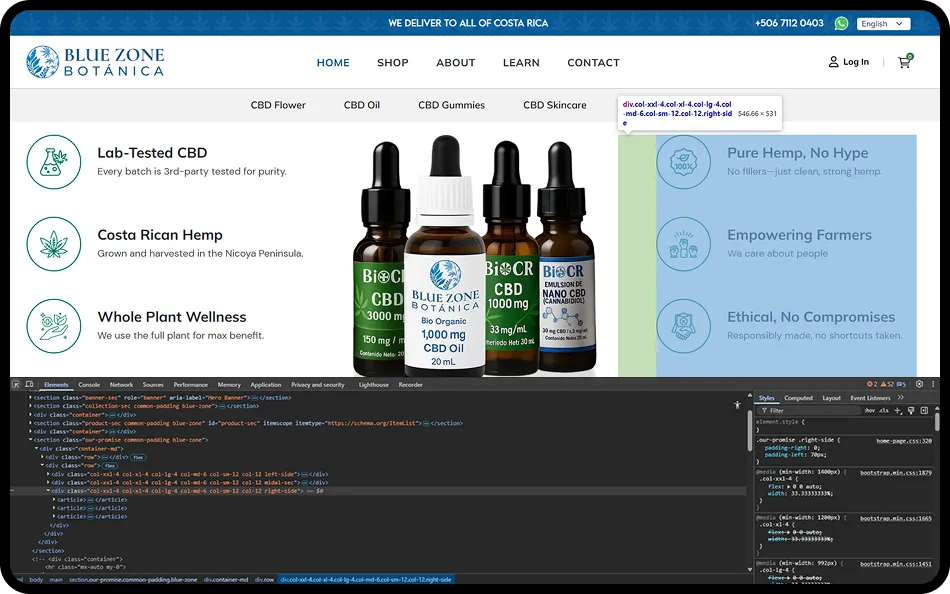
Task: Open the DevTools three-dot customize menu
Action: coord(933,384)
